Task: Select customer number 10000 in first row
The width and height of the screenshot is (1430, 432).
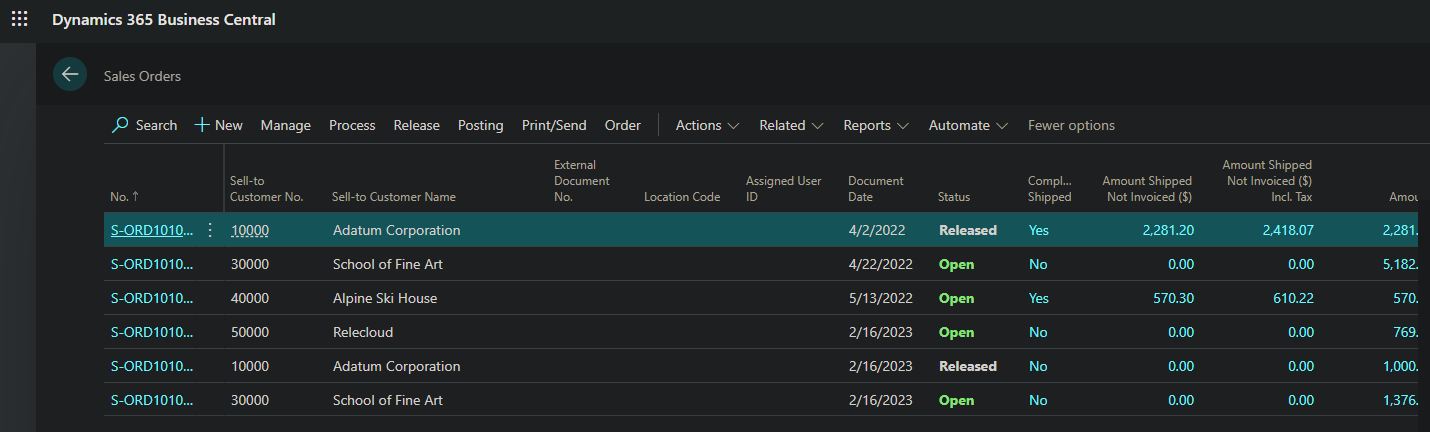Action: (x=250, y=230)
